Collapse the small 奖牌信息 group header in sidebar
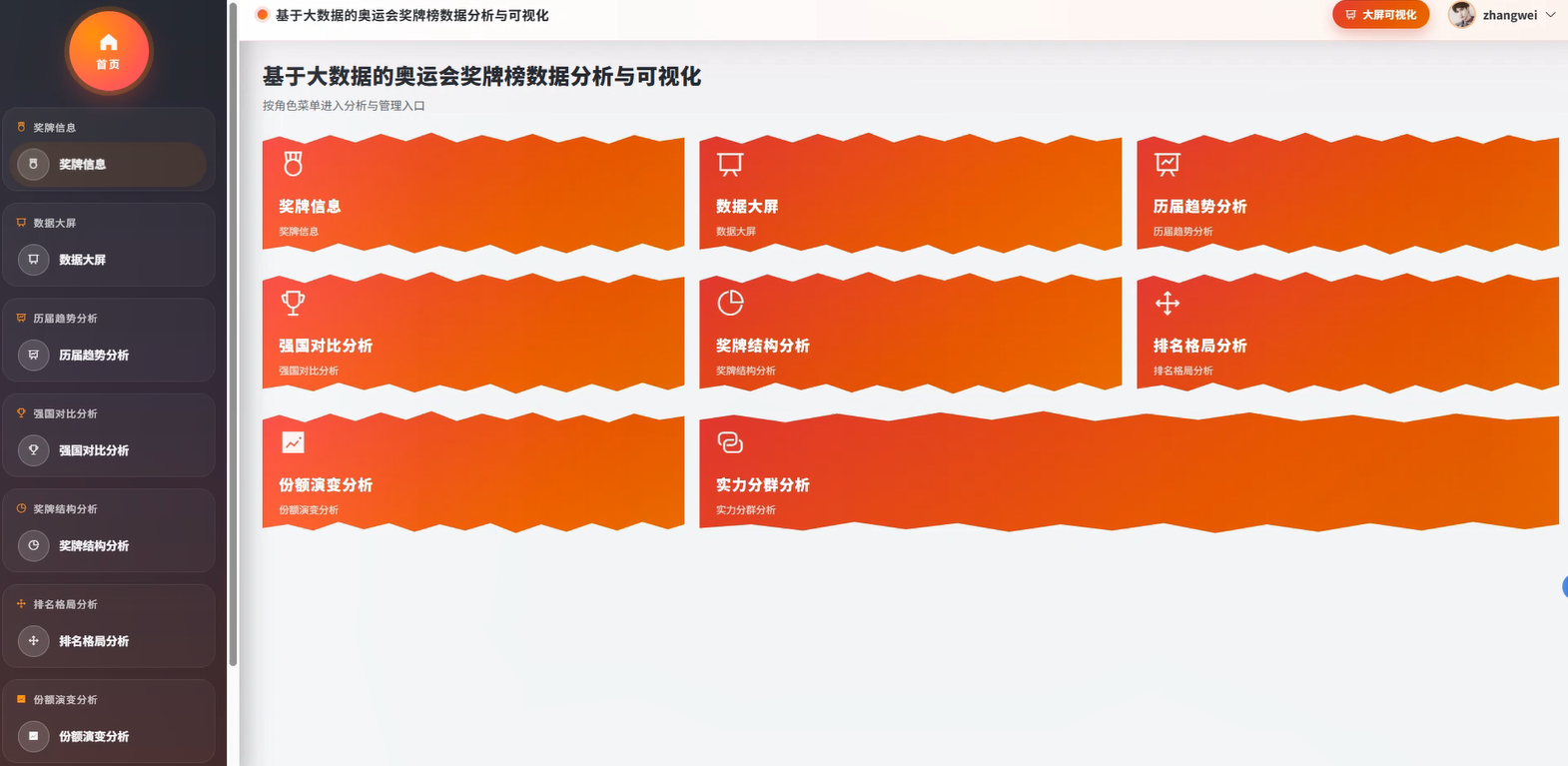1568x766 pixels. (x=55, y=128)
